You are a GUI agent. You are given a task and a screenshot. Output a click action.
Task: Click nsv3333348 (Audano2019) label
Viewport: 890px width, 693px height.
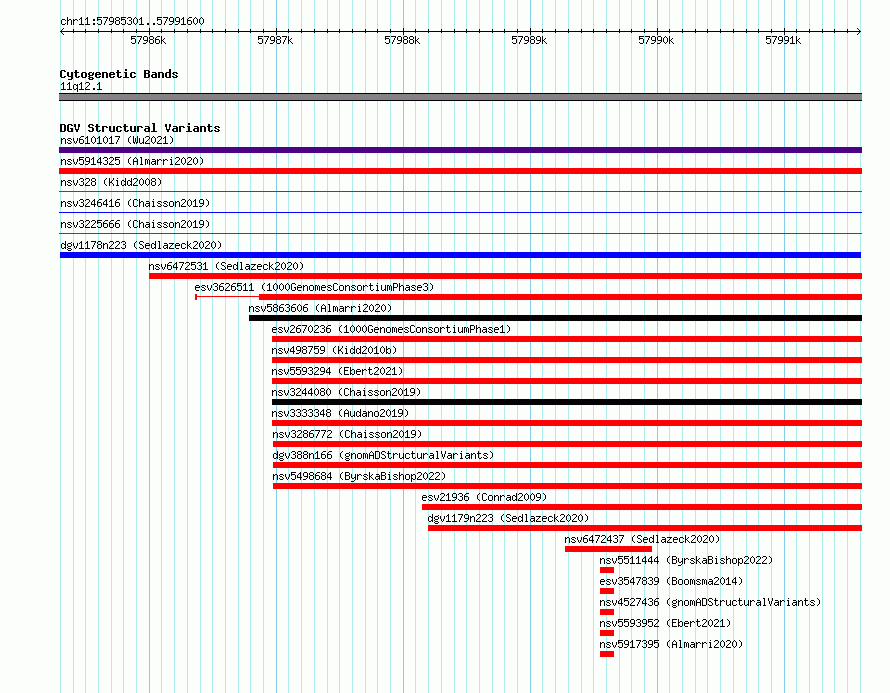point(340,413)
